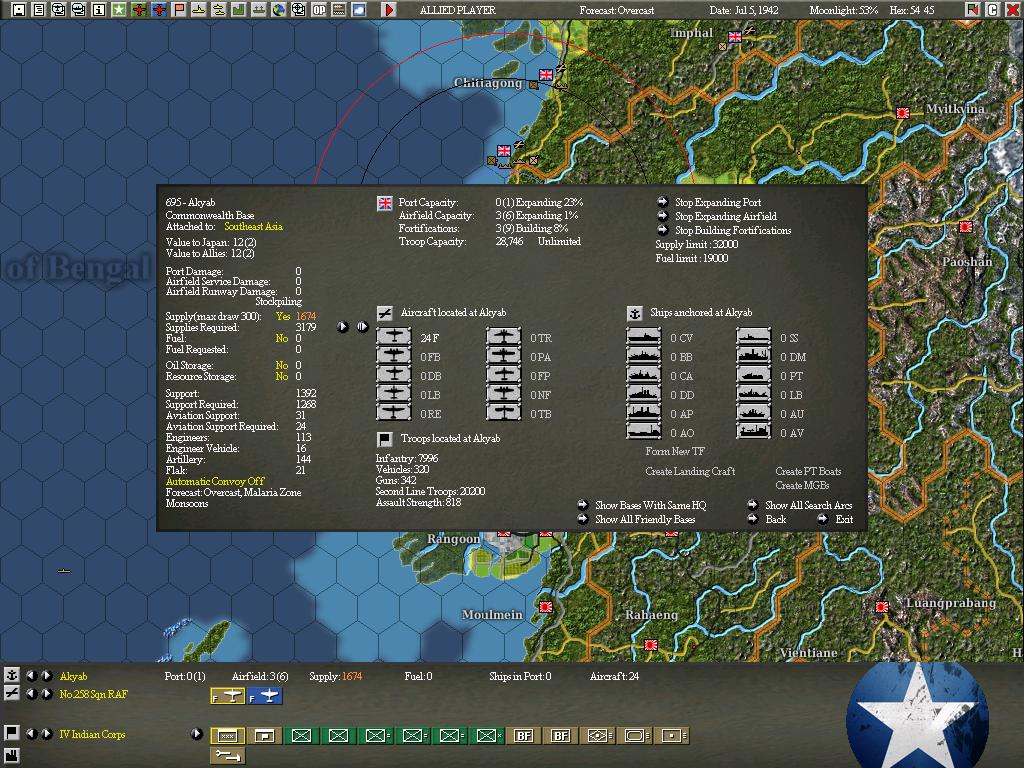
Task: Click the info 'i' icon in top toolbar
Action: click(99, 10)
